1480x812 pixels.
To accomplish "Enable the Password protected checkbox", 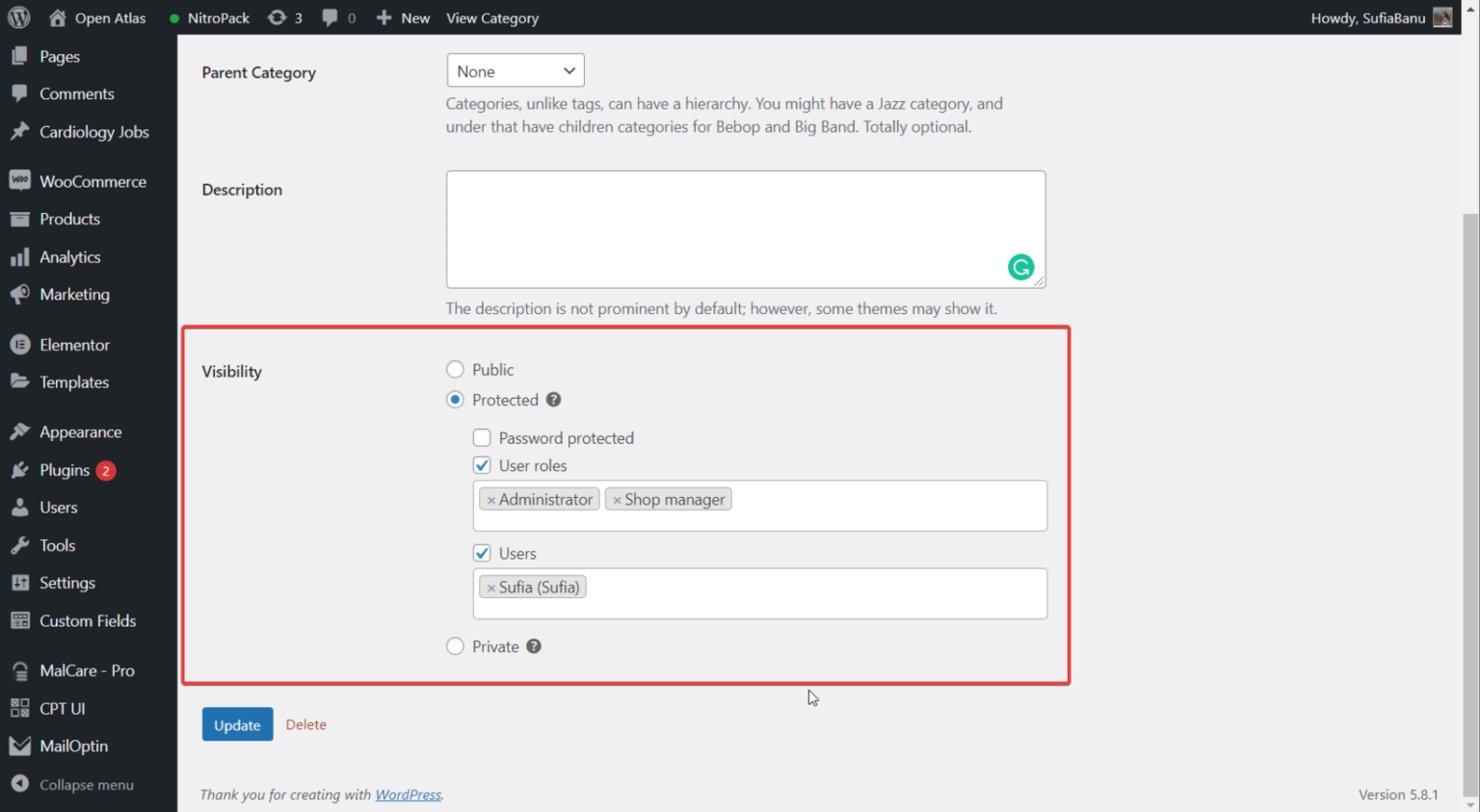I will coord(482,438).
